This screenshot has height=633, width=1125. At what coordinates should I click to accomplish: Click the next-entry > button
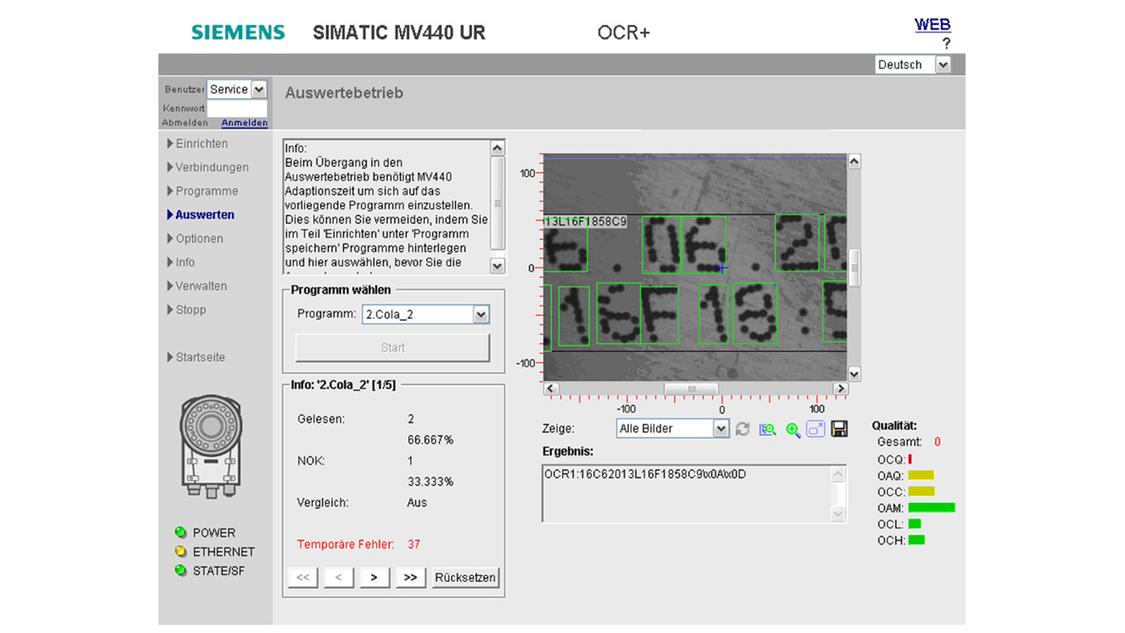click(x=375, y=577)
